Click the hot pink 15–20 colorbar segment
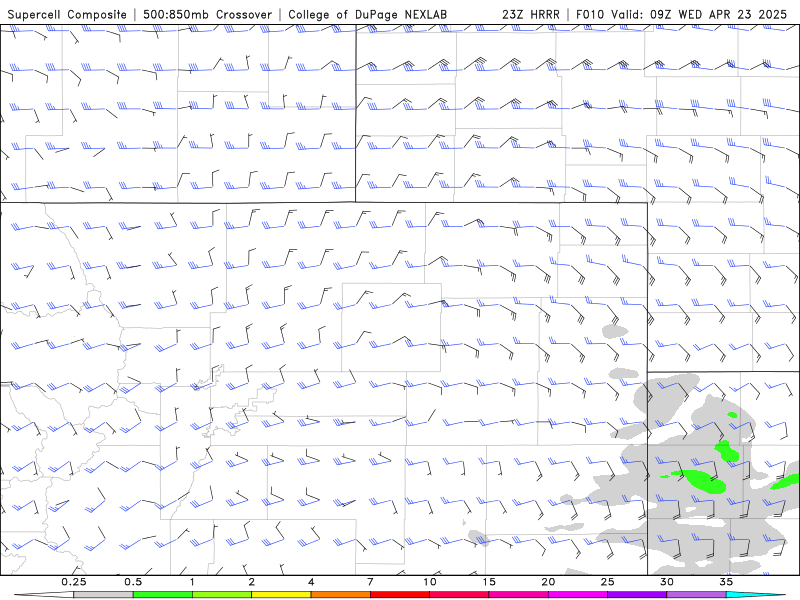The width and height of the screenshot is (800, 600). point(518,595)
